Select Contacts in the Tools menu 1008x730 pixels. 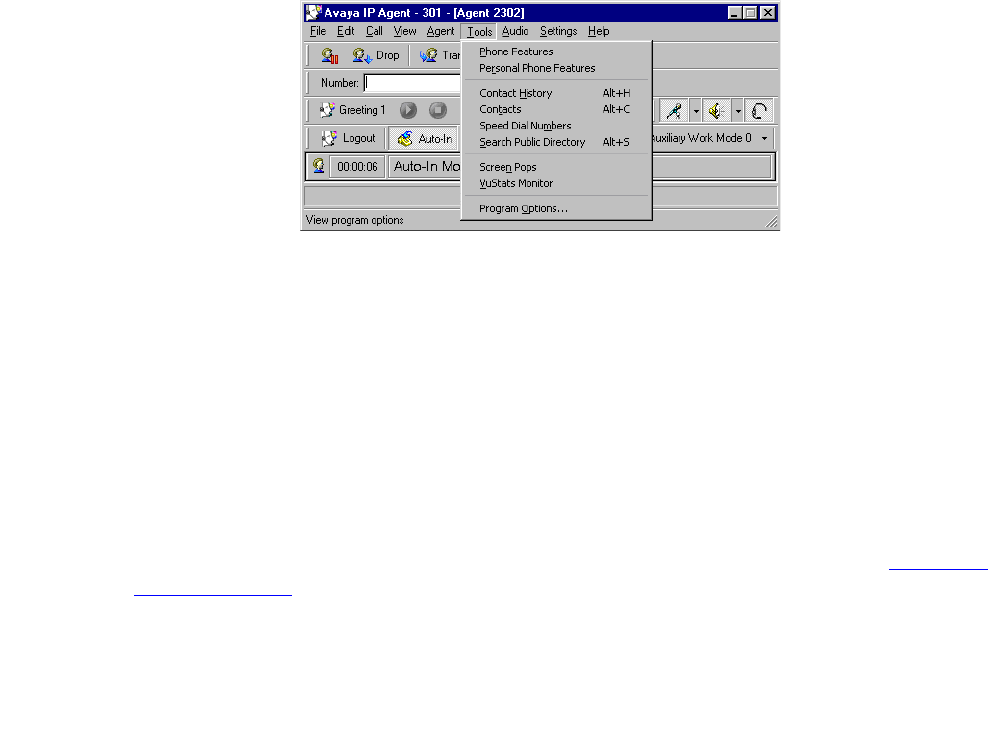click(557, 109)
